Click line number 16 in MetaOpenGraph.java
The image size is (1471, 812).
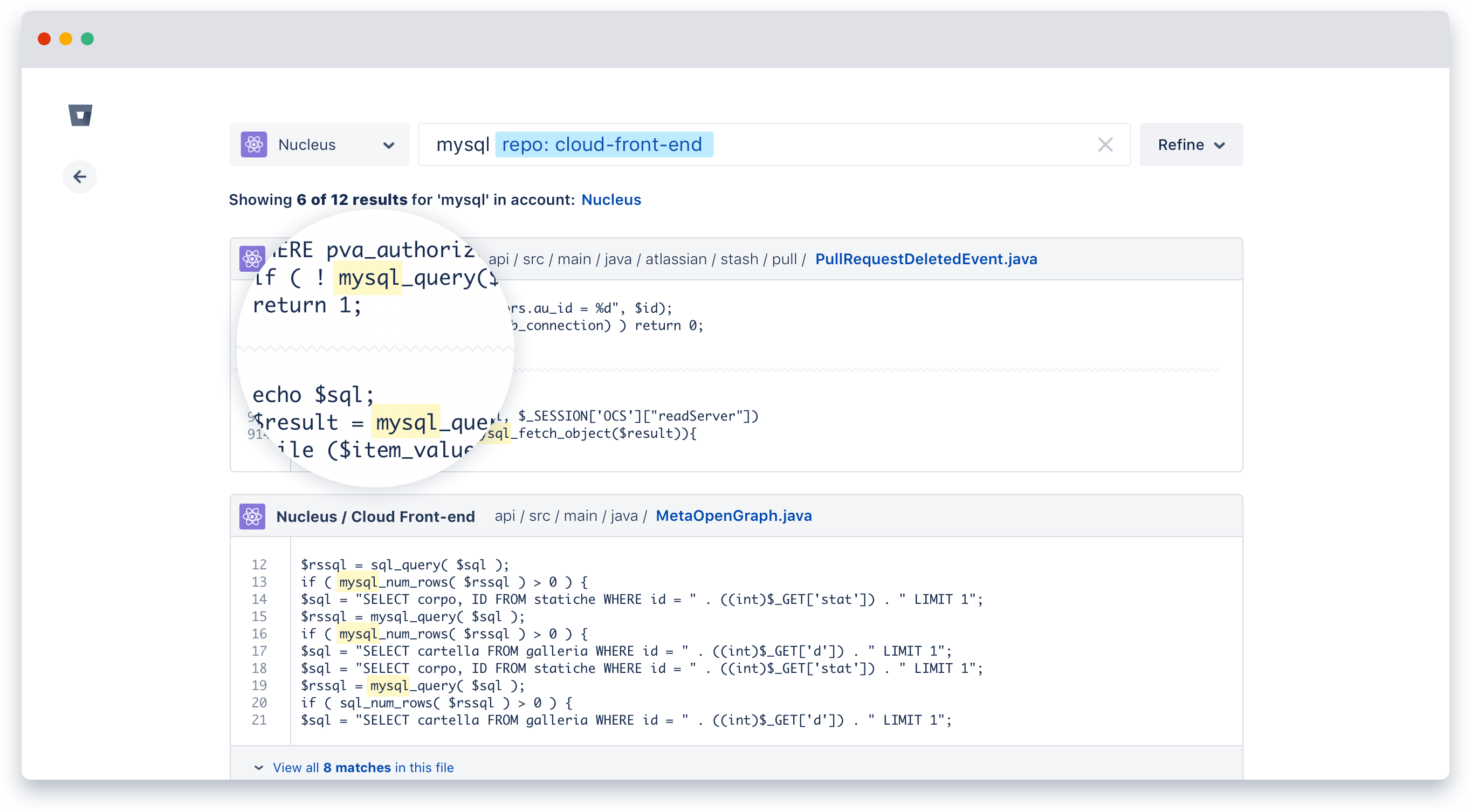[x=259, y=634]
